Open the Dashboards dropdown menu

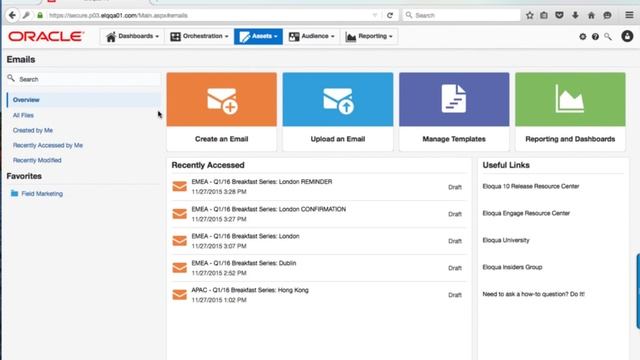coord(132,36)
